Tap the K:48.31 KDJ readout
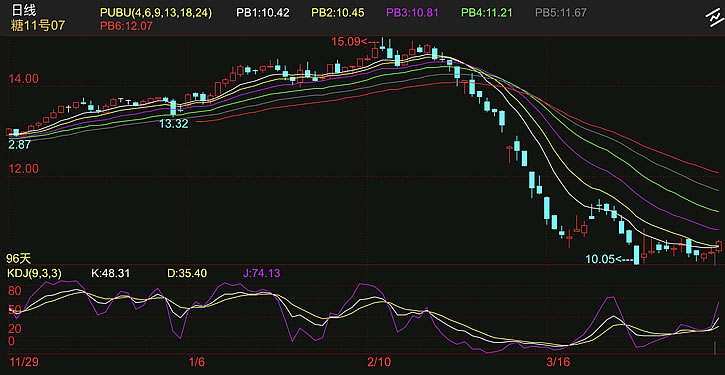This screenshot has height=375, width=725. click(x=110, y=273)
